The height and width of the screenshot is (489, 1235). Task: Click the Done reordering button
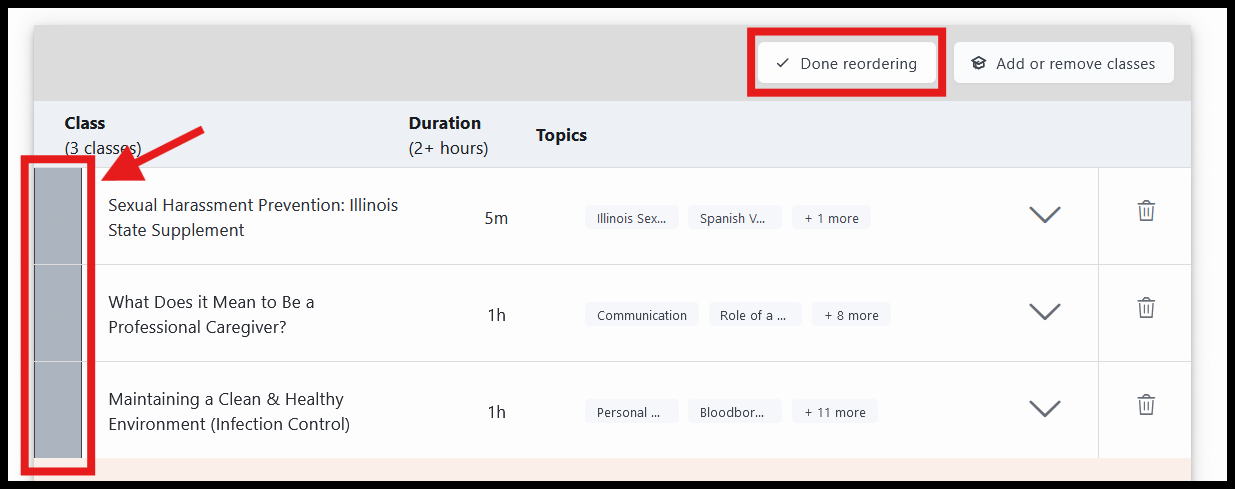pos(846,63)
